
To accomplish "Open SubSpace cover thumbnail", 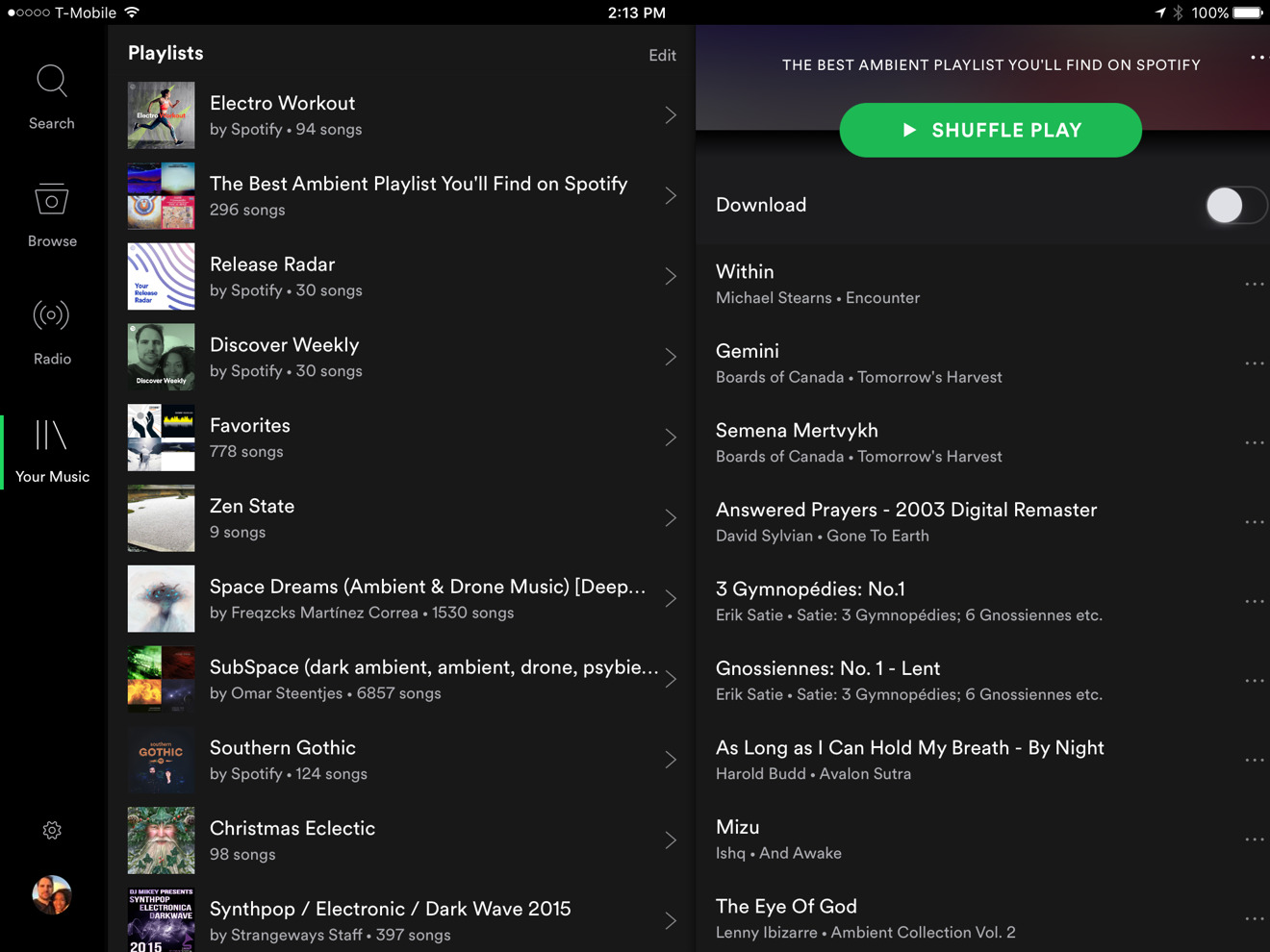I will tap(161, 679).
